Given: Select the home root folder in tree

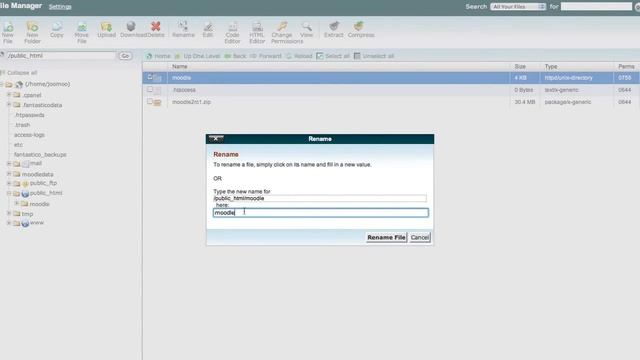Looking at the screenshot, I should click(x=47, y=84).
